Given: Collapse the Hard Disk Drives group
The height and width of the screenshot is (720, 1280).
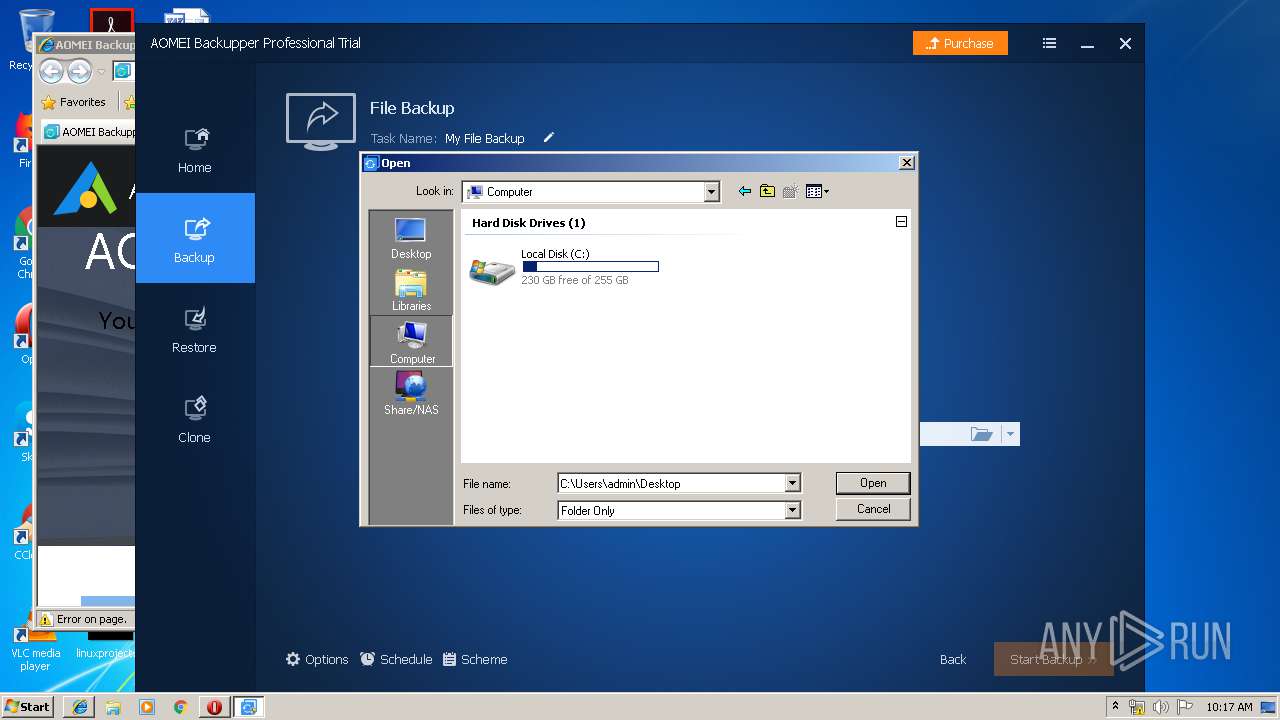Looking at the screenshot, I should pos(901,222).
